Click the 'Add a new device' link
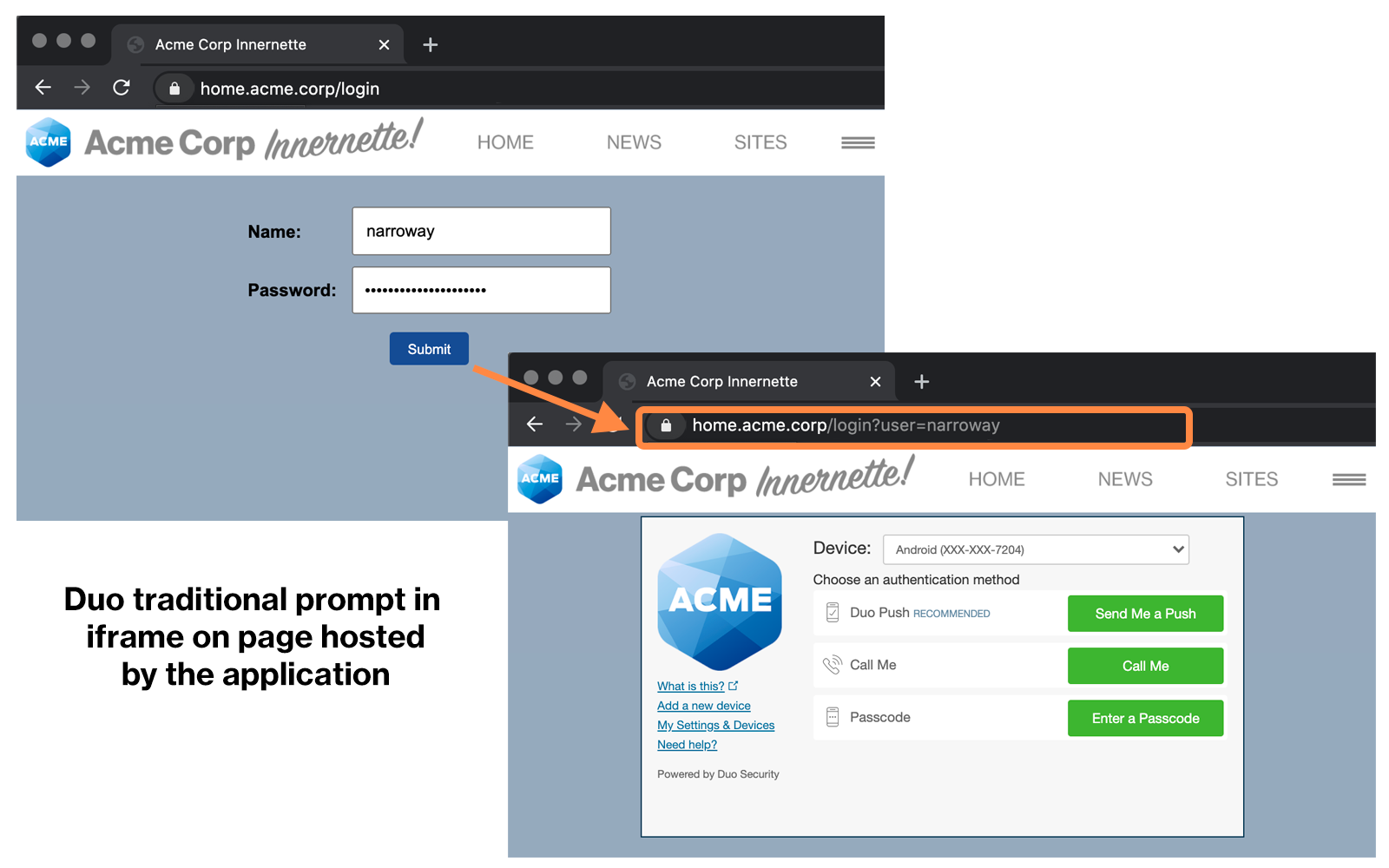The width and height of the screenshot is (1389, 868). click(703, 706)
